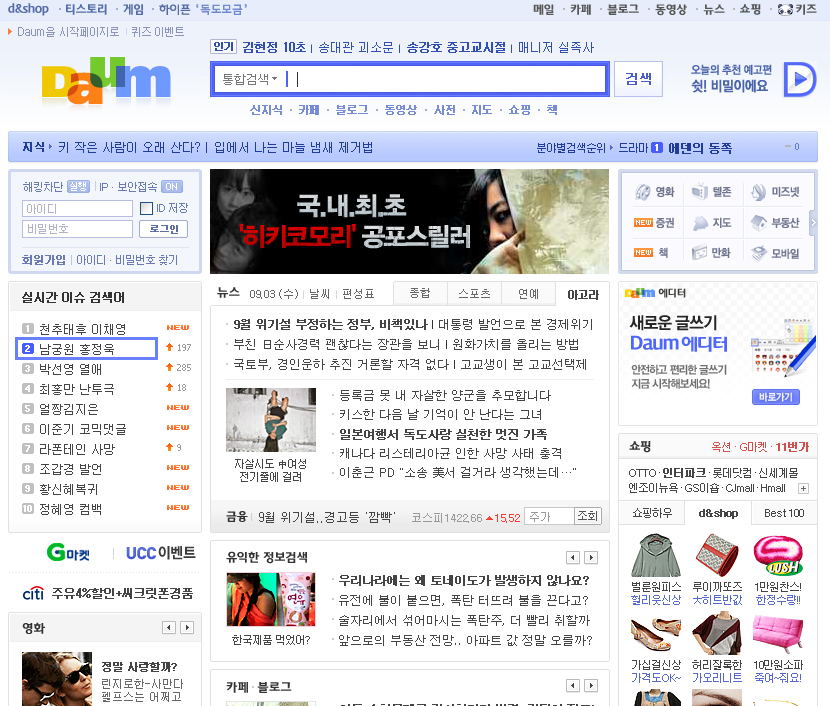
Task: Toggle 보안접속 ON switch
Action: tap(172, 186)
